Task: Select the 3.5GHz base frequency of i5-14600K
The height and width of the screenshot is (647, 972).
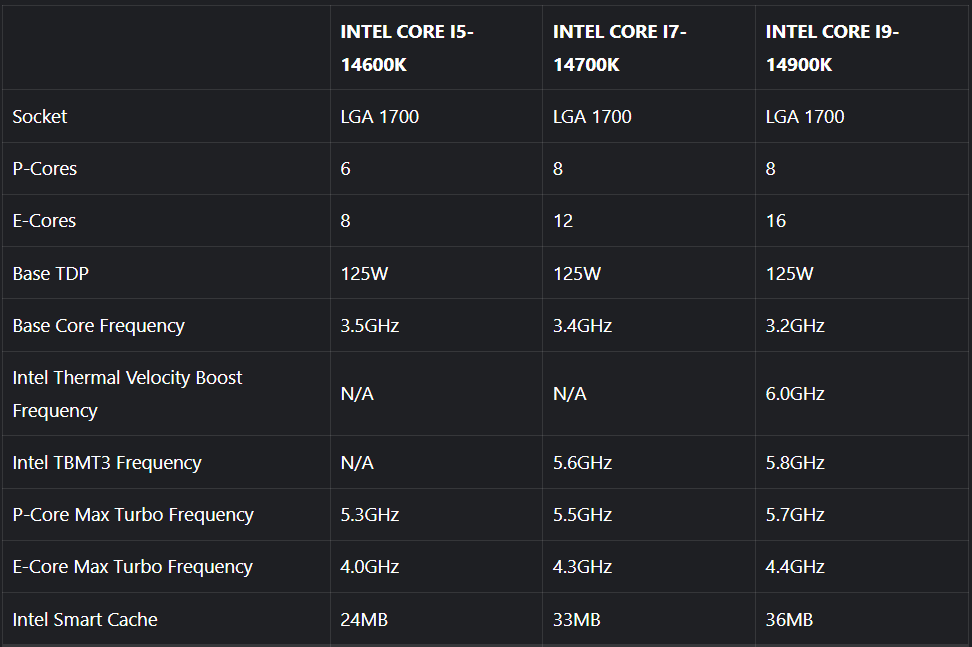Action: point(369,325)
